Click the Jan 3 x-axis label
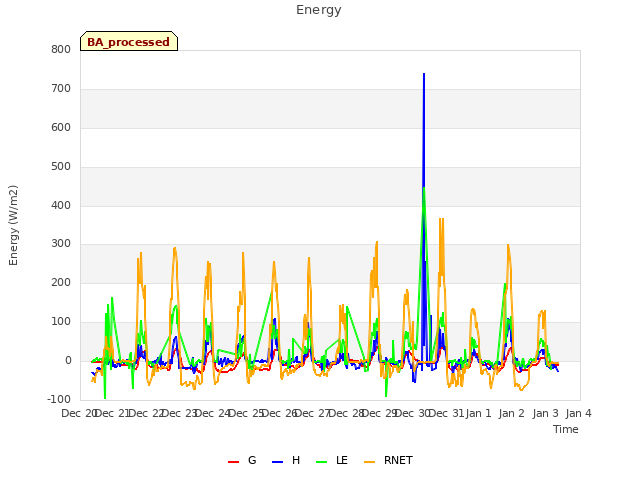Viewport: 640px width, 480px height. [545, 413]
